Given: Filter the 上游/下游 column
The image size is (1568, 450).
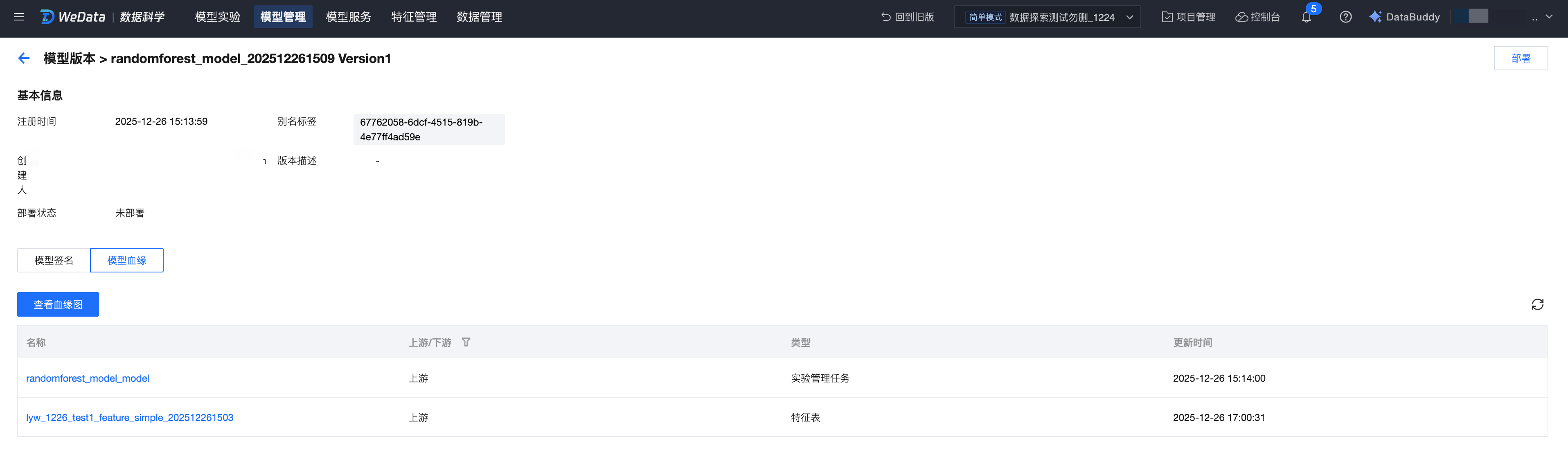Looking at the screenshot, I should 466,342.
